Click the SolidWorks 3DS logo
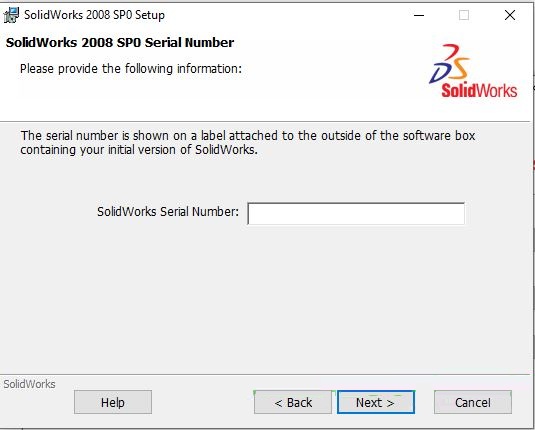The width and height of the screenshot is (535, 430). [x=473, y=71]
